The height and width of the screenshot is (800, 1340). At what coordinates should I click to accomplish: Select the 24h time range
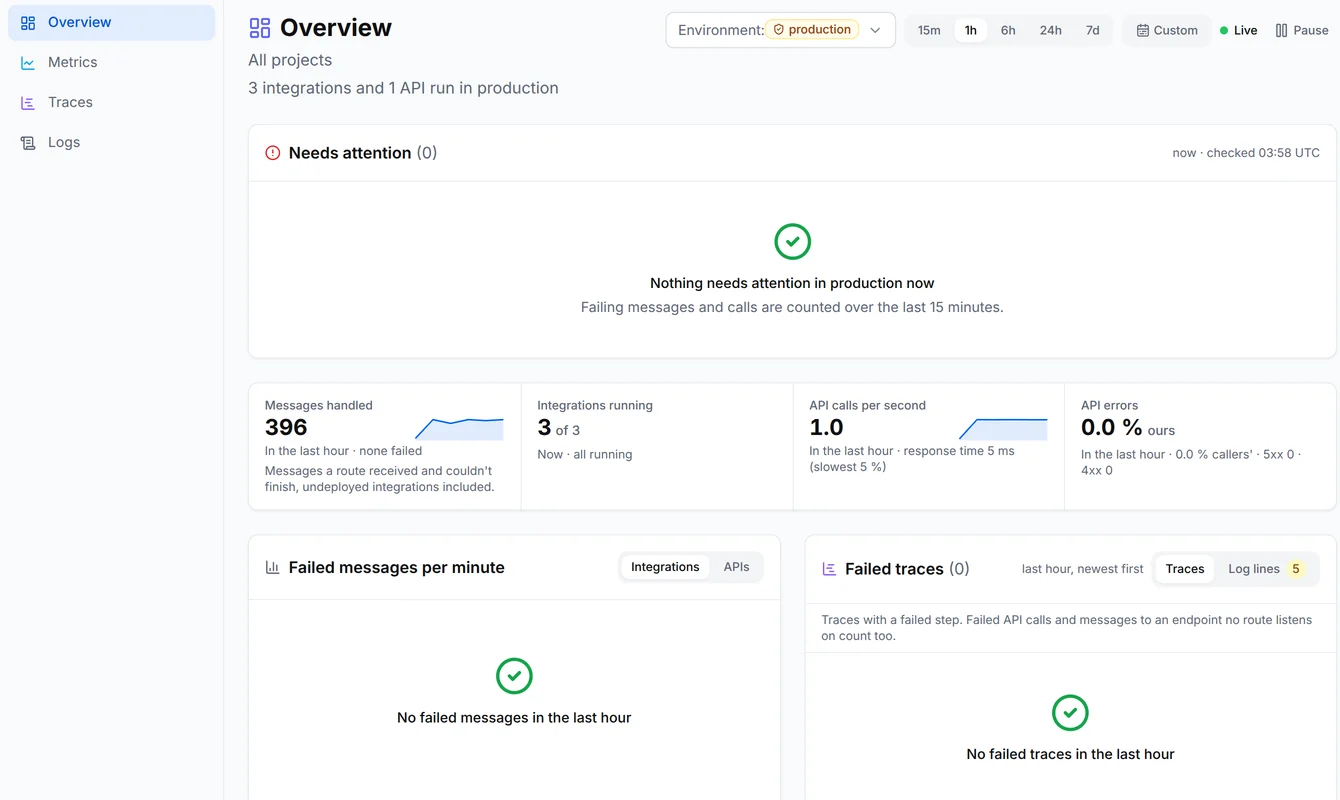[x=1050, y=30]
